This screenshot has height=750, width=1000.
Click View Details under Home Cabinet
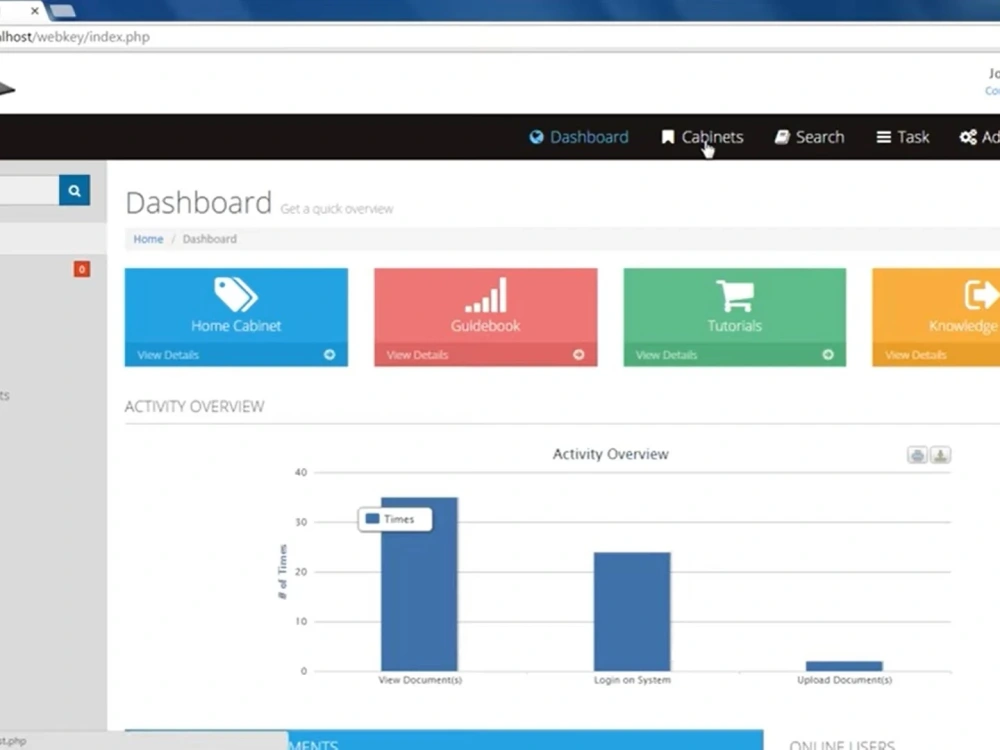coord(168,355)
